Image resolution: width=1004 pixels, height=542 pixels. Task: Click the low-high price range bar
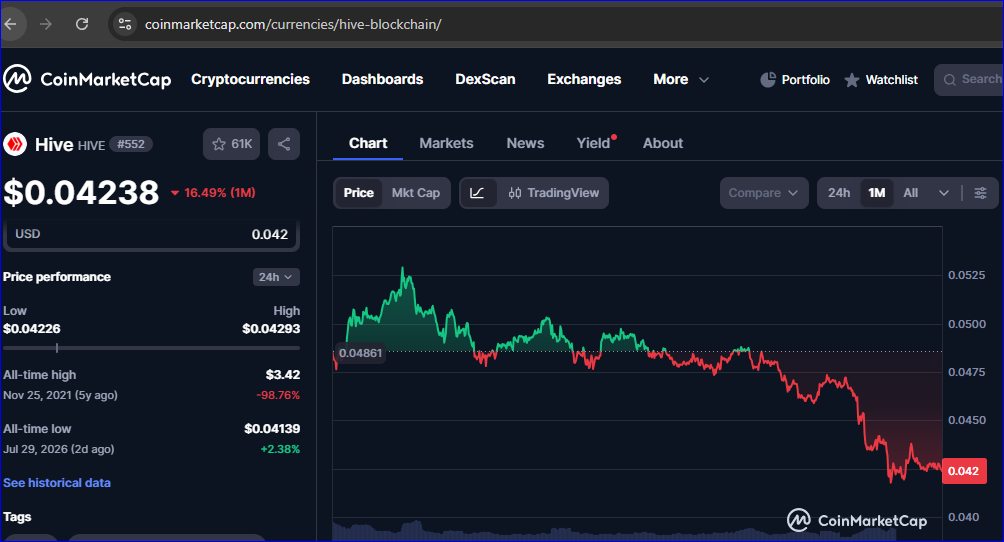(x=151, y=348)
